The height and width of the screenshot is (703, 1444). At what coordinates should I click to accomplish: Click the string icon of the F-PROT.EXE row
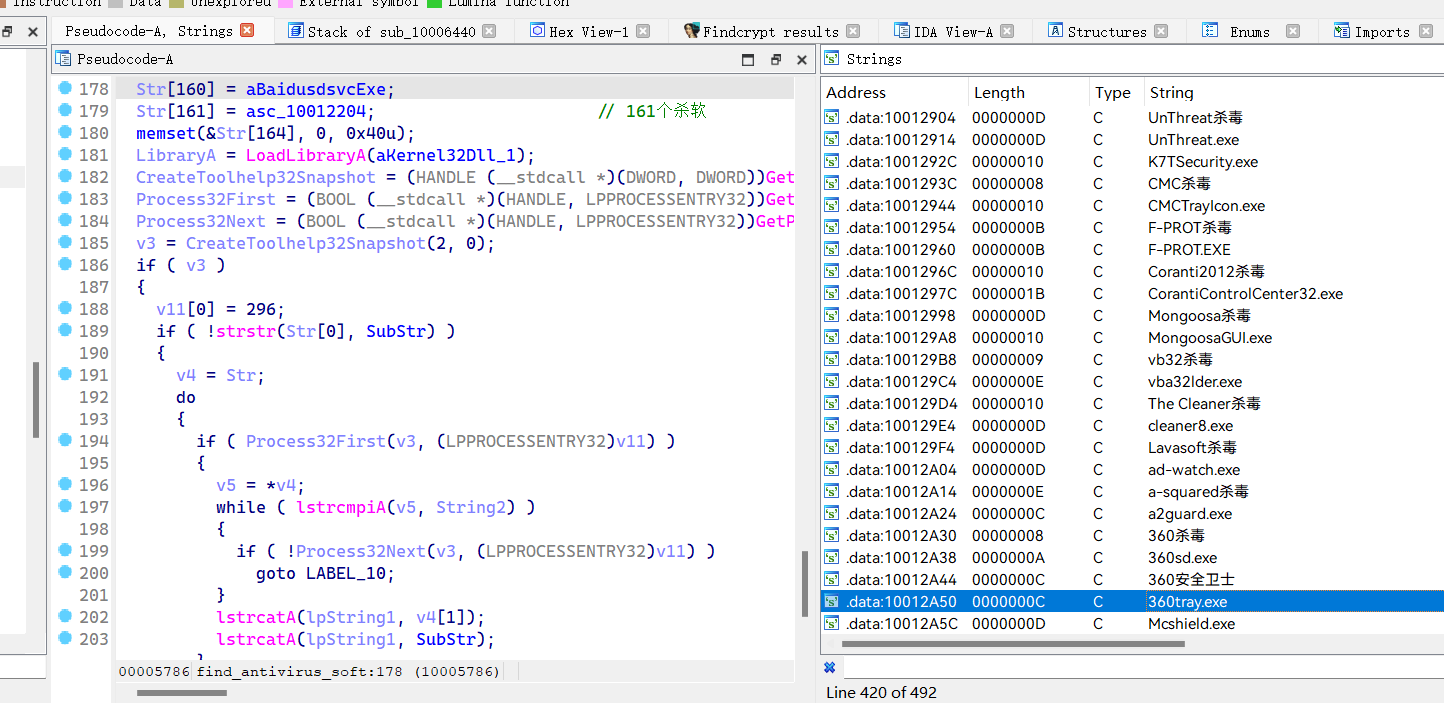click(831, 250)
